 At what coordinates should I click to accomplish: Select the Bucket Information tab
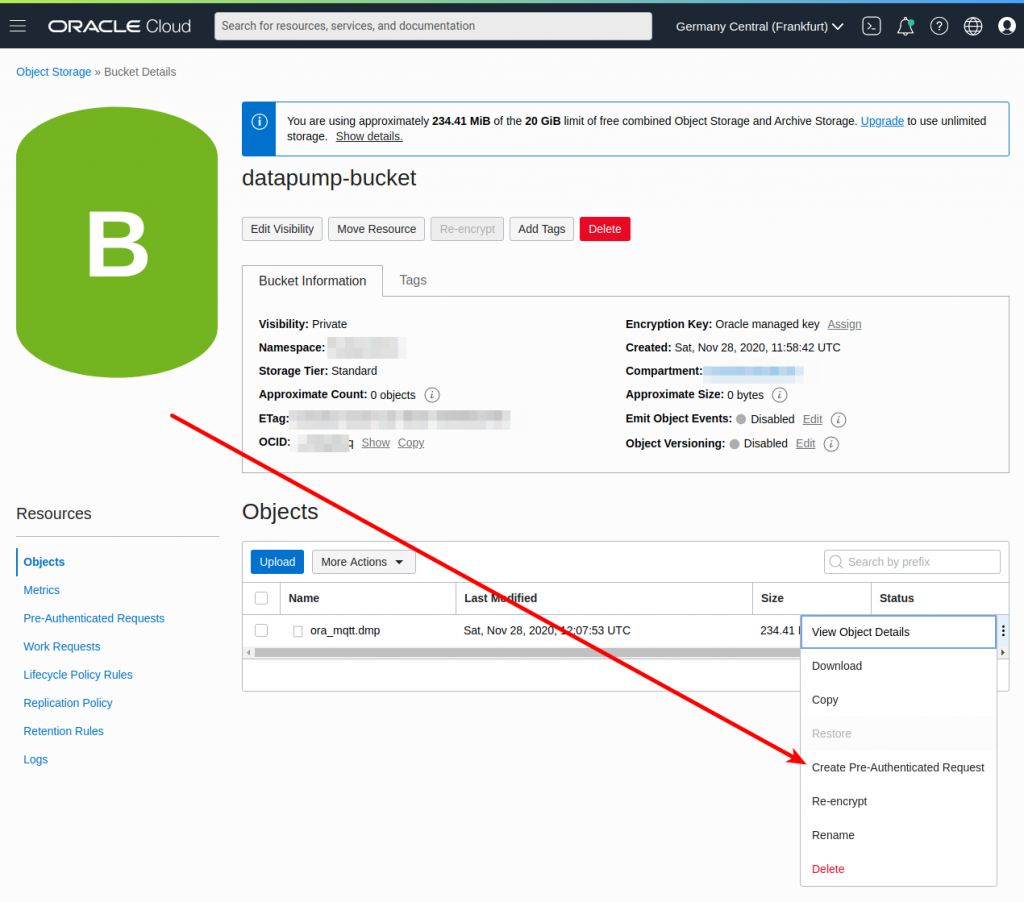312,281
